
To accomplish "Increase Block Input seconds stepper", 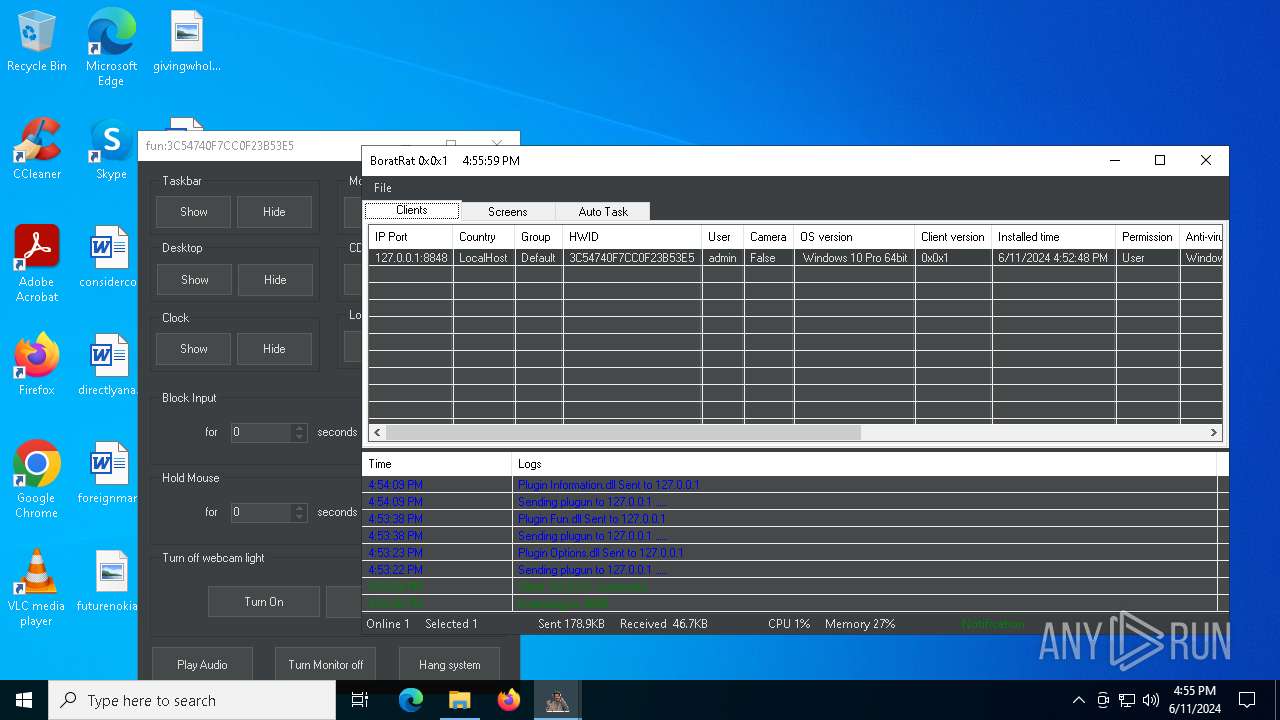I will pos(299,428).
